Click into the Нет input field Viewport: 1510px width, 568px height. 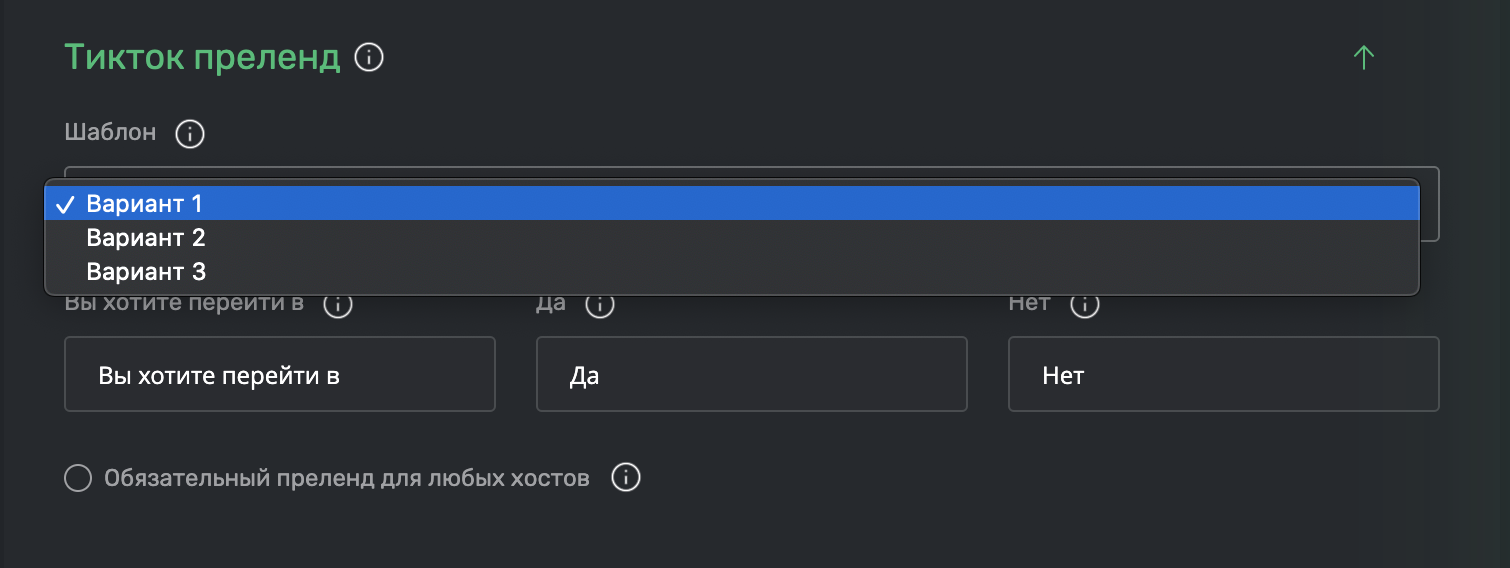point(1224,374)
